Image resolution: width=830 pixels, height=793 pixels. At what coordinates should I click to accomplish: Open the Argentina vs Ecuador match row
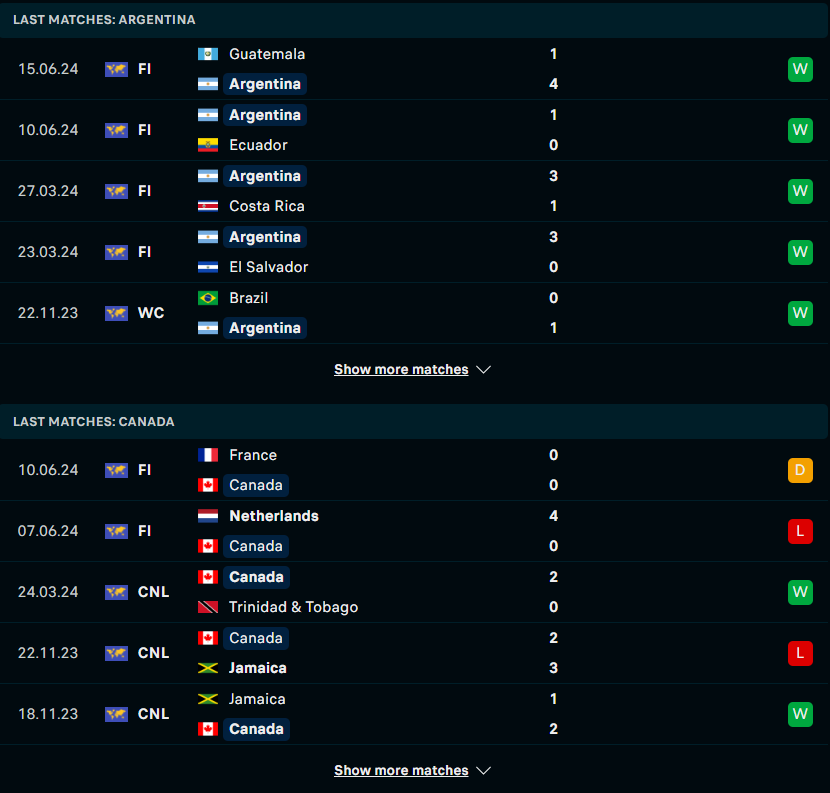pyautogui.click(x=414, y=130)
